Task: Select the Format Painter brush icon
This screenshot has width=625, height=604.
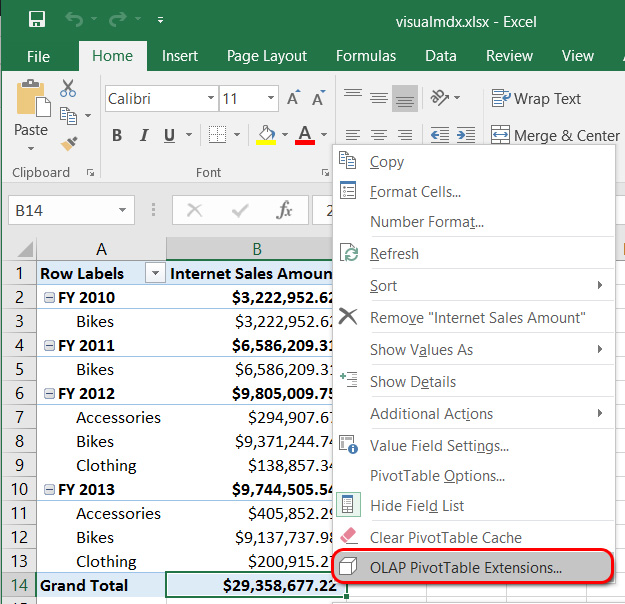Action: (68, 143)
